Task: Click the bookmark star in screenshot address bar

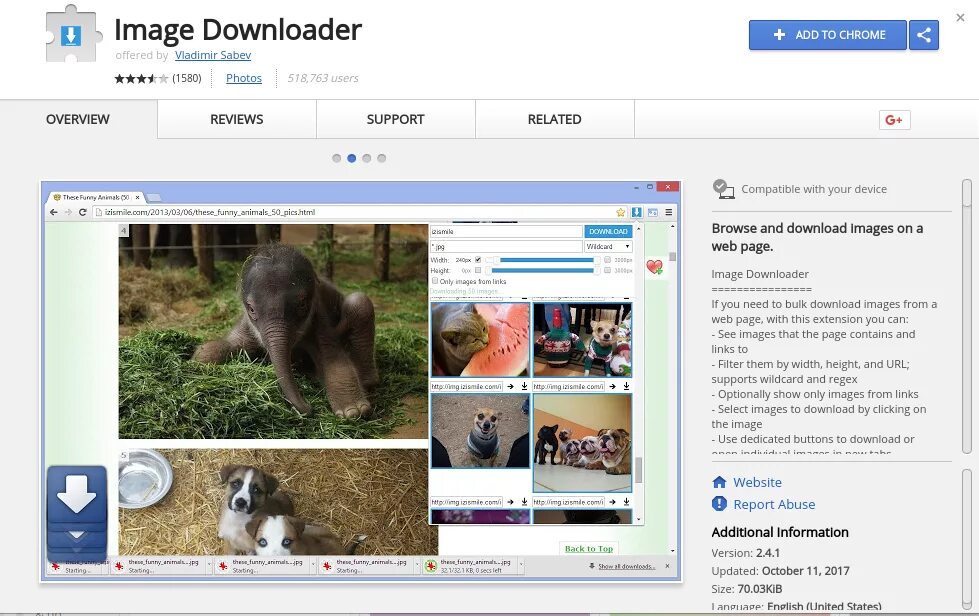Action: [620, 212]
